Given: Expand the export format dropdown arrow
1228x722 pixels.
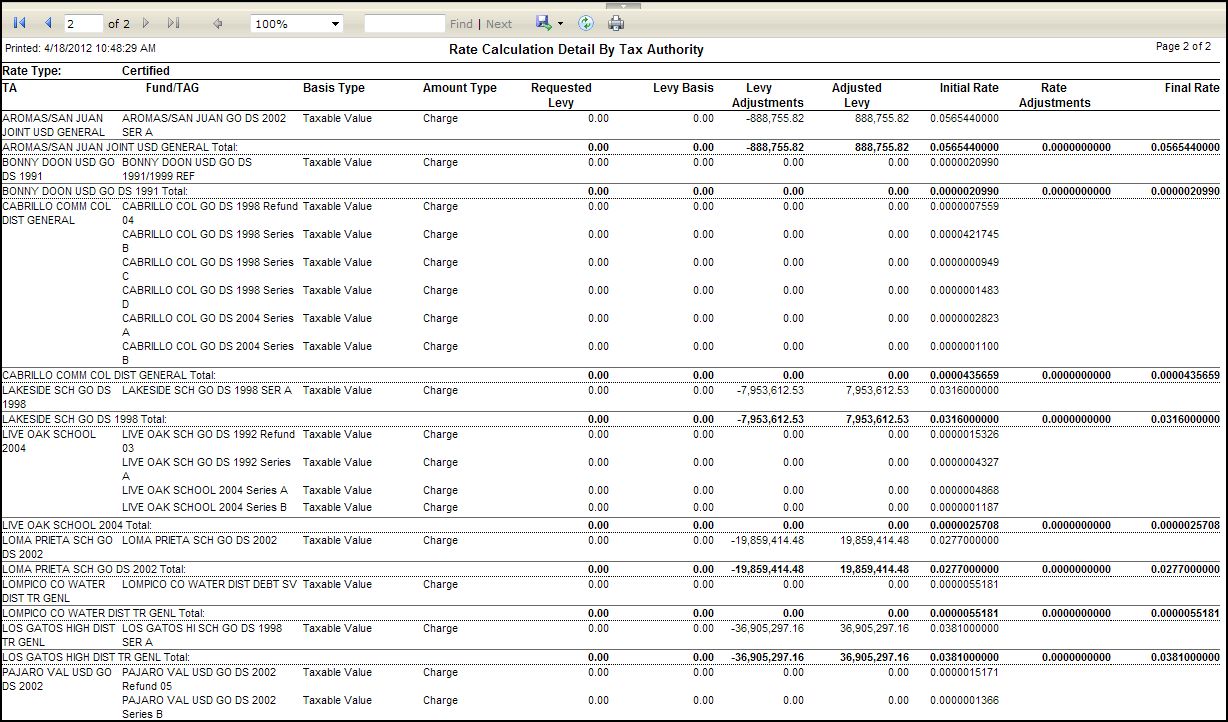Looking at the screenshot, I should (560, 23).
